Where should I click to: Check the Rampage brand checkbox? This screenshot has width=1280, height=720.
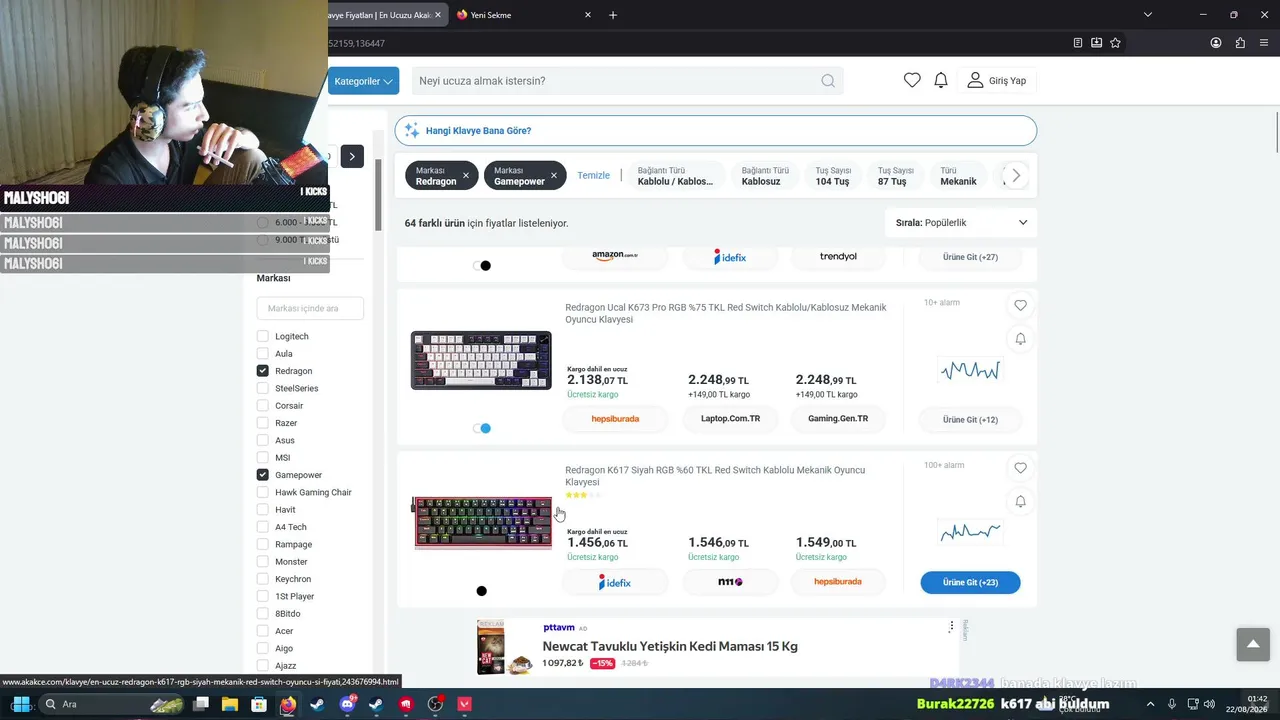coord(263,545)
